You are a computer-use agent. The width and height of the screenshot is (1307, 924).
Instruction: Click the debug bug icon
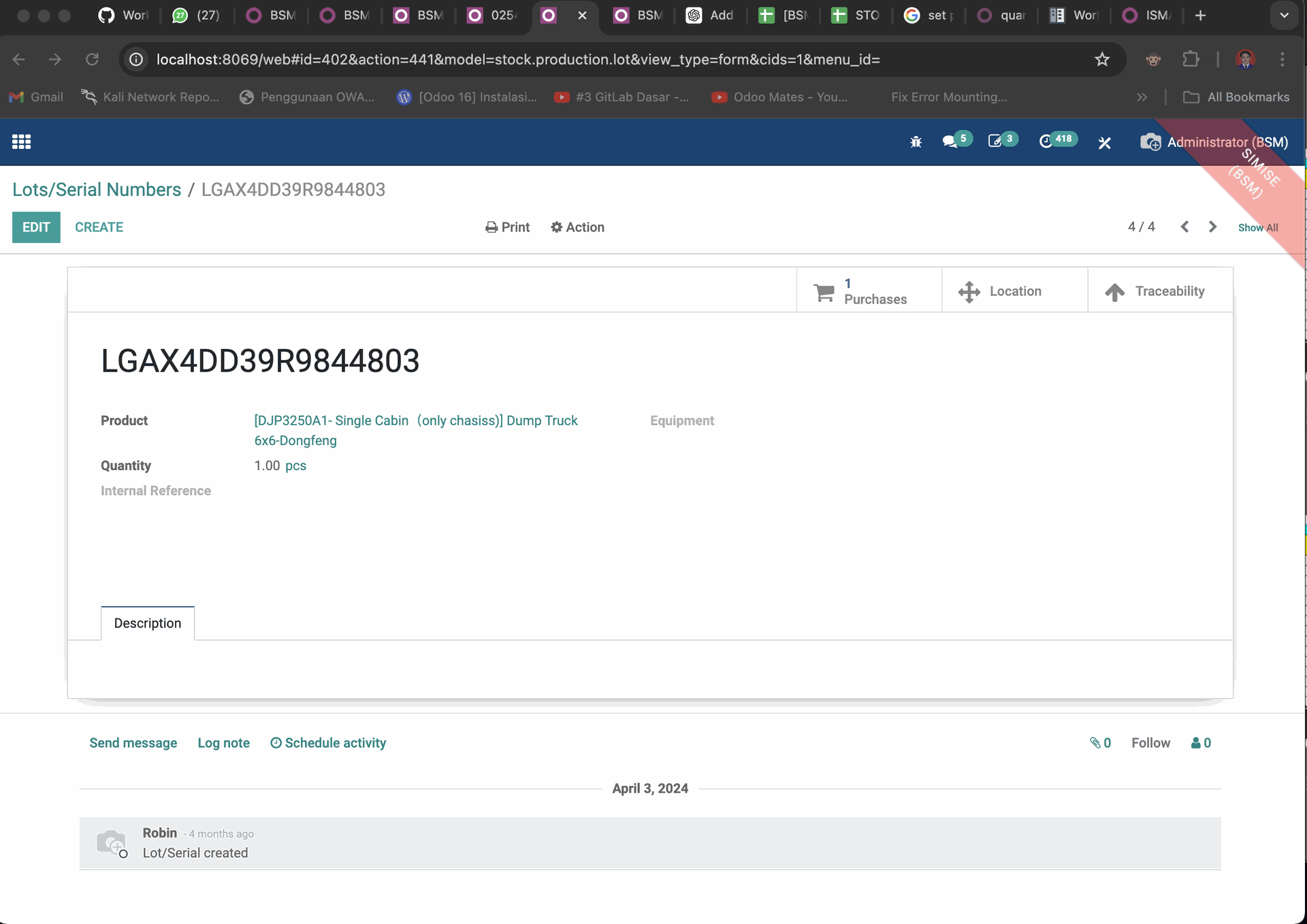[916, 142]
